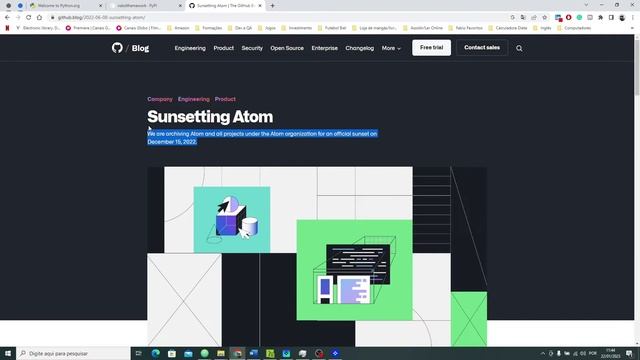Click the red Opera-style extension icon
The width and height of the screenshot is (640, 360).
pyautogui.click(x=569, y=18)
